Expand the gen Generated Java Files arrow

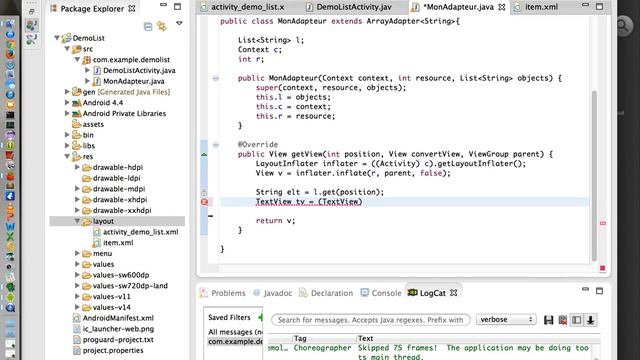tap(67, 92)
